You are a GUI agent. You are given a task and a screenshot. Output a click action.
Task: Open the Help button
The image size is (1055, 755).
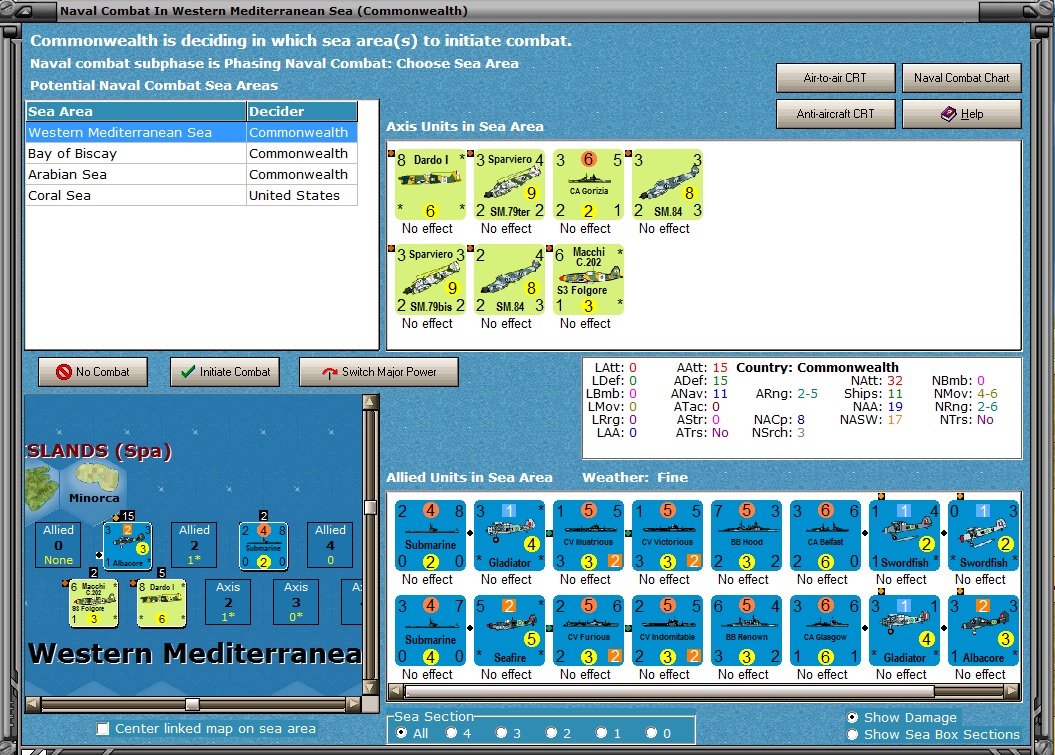point(961,114)
